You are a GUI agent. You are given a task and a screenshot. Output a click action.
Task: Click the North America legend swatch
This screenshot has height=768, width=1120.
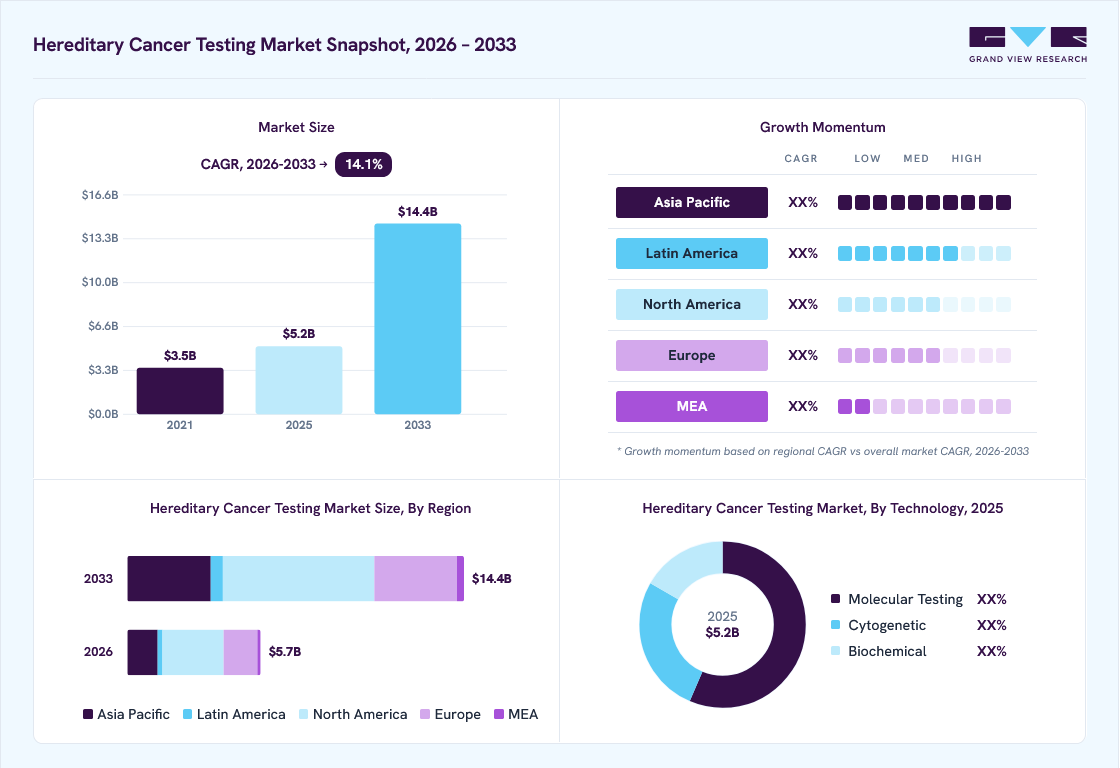click(x=304, y=714)
